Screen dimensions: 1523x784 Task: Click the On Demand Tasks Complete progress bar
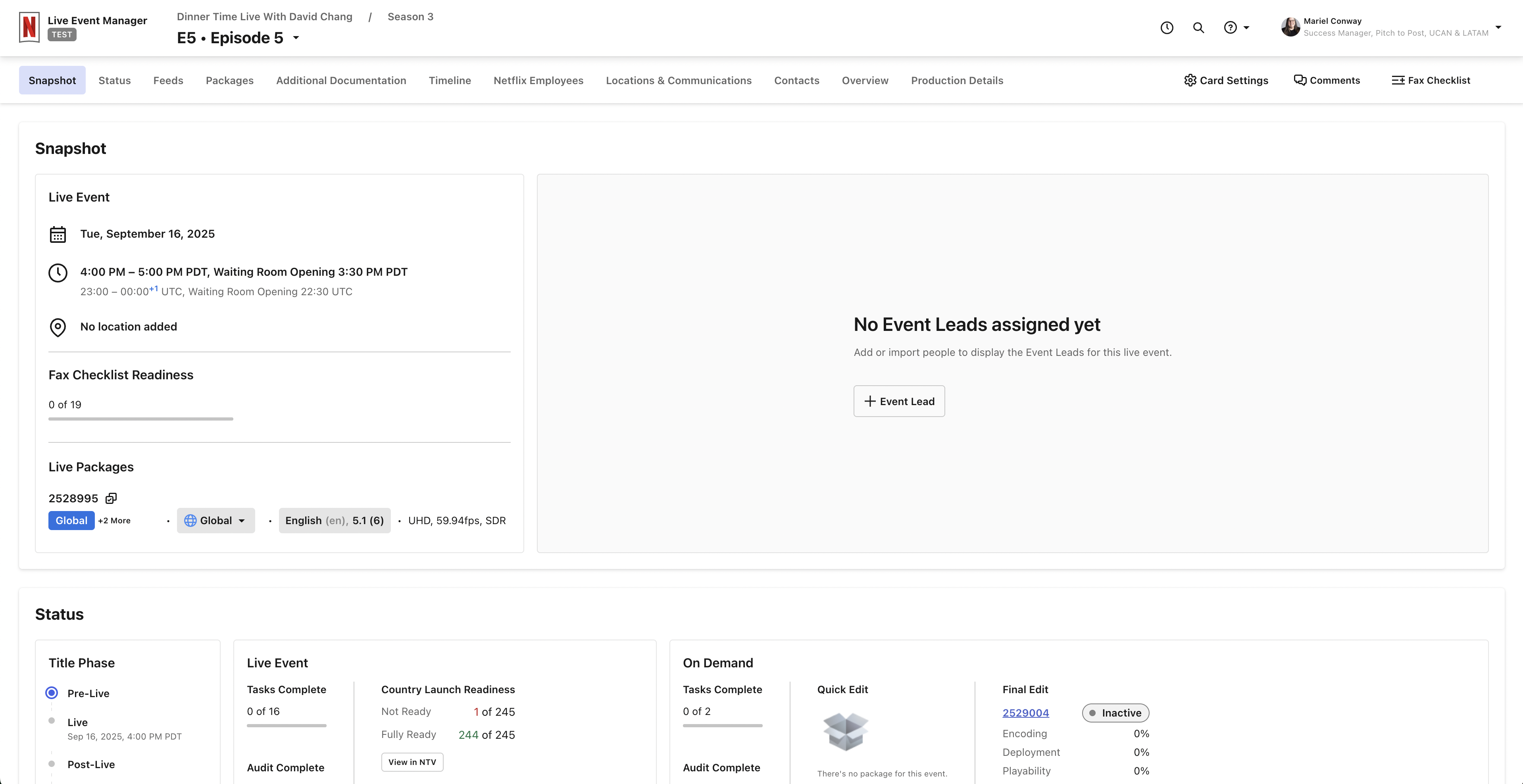[x=723, y=725]
